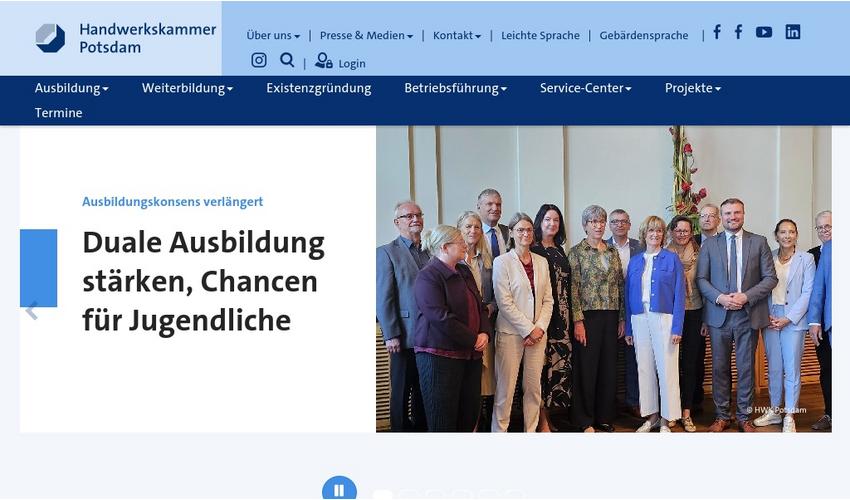850x500 pixels.
Task: Go to Termine page
Action: (59, 113)
